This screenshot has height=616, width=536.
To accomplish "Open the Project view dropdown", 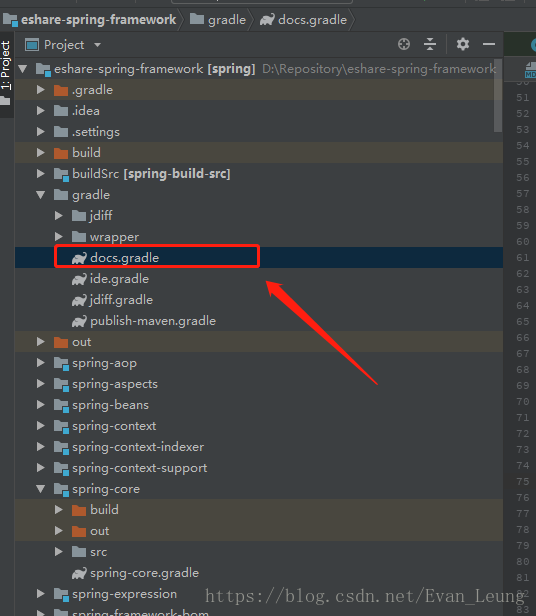I will pos(97,45).
